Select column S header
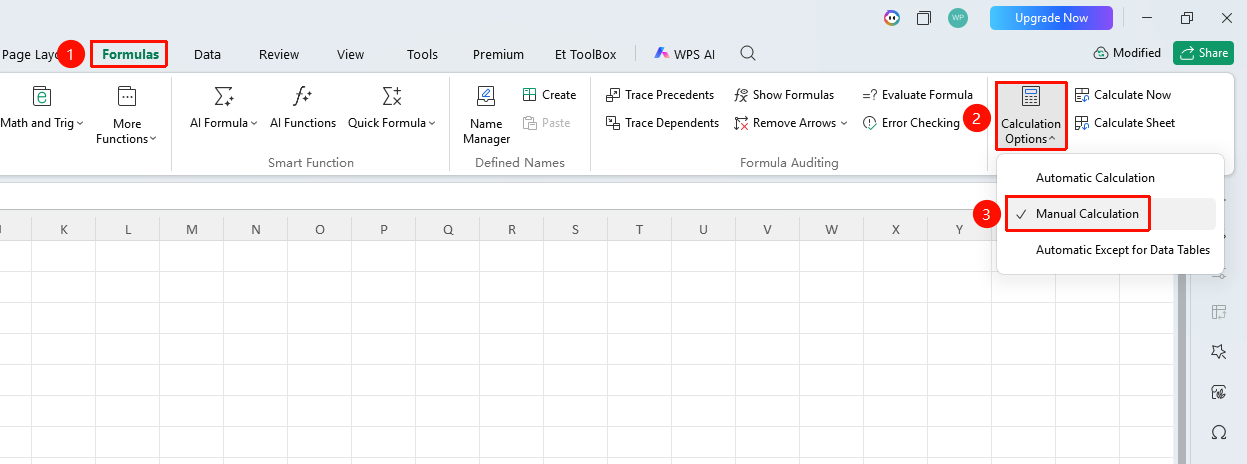Viewport: 1247px width, 464px height. (x=576, y=230)
